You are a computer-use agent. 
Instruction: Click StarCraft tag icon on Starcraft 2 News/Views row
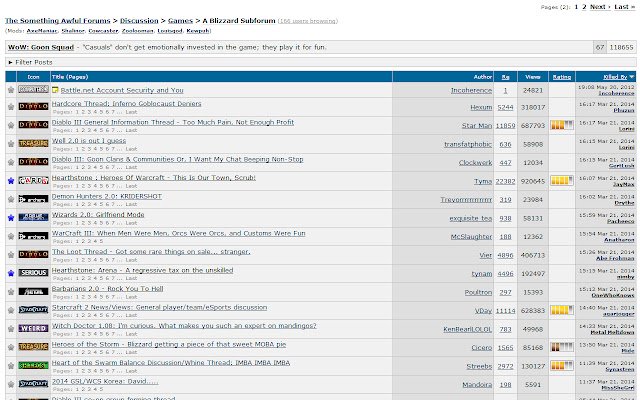[x=33, y=310]
